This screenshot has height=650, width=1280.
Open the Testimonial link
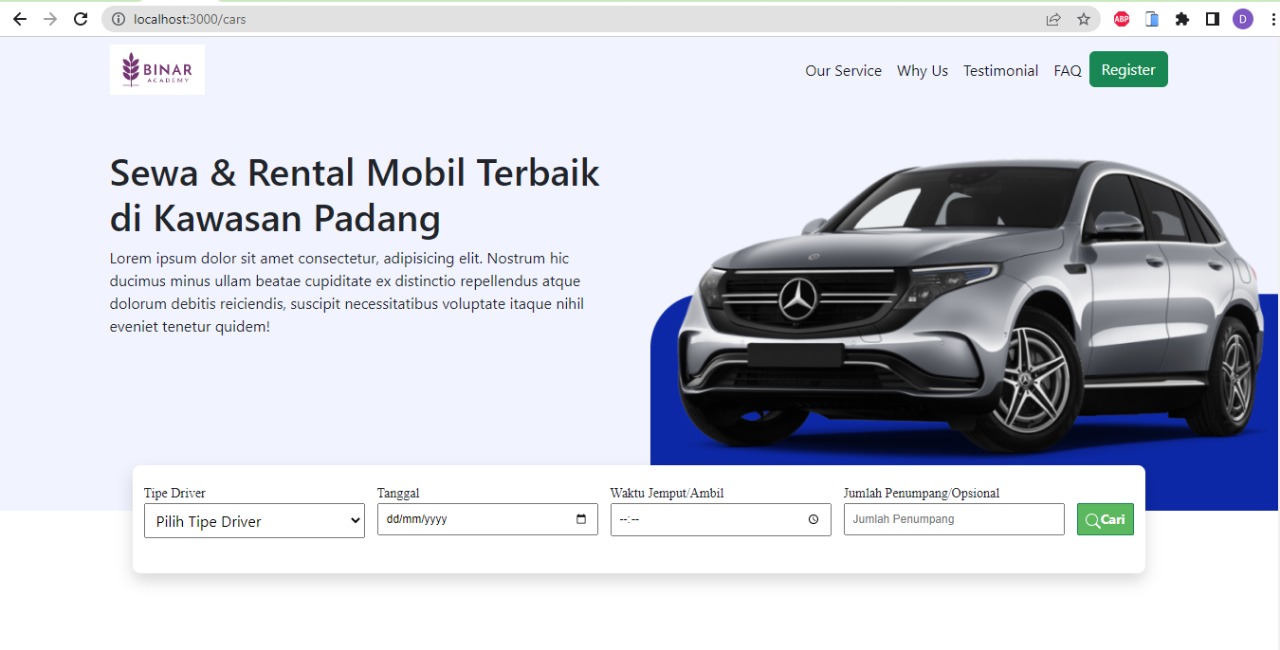click(1000, 70)
